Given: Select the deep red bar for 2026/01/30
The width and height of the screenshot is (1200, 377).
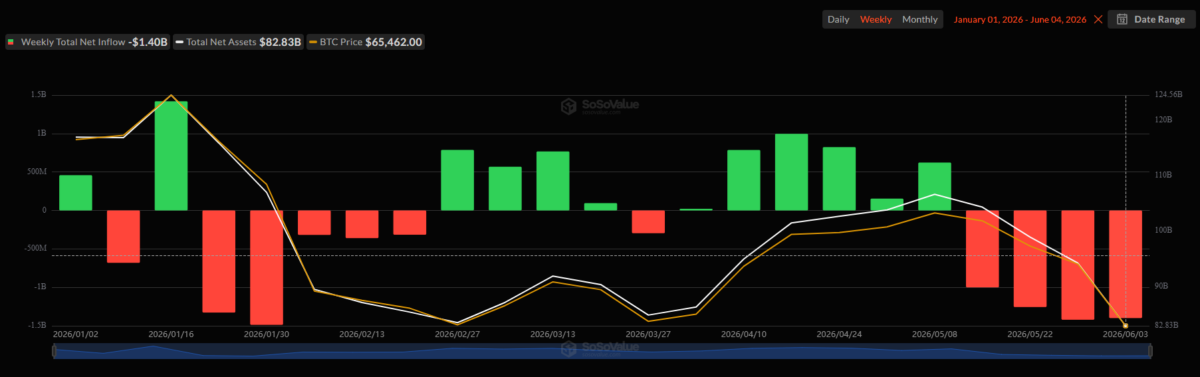Looking at the screenshot, I should 267,267.
